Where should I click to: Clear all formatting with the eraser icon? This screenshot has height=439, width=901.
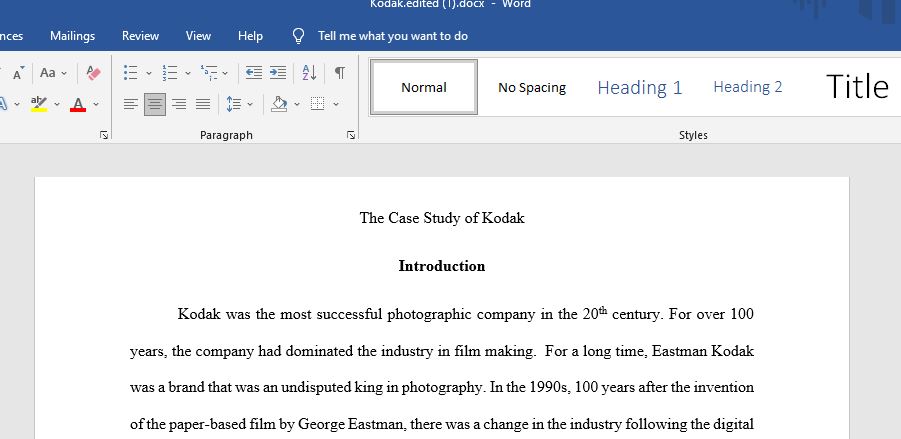[93, 73]
